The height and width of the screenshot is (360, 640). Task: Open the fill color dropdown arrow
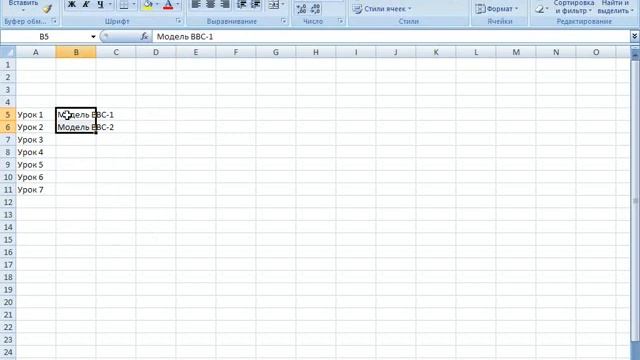[x=157, y=4]
